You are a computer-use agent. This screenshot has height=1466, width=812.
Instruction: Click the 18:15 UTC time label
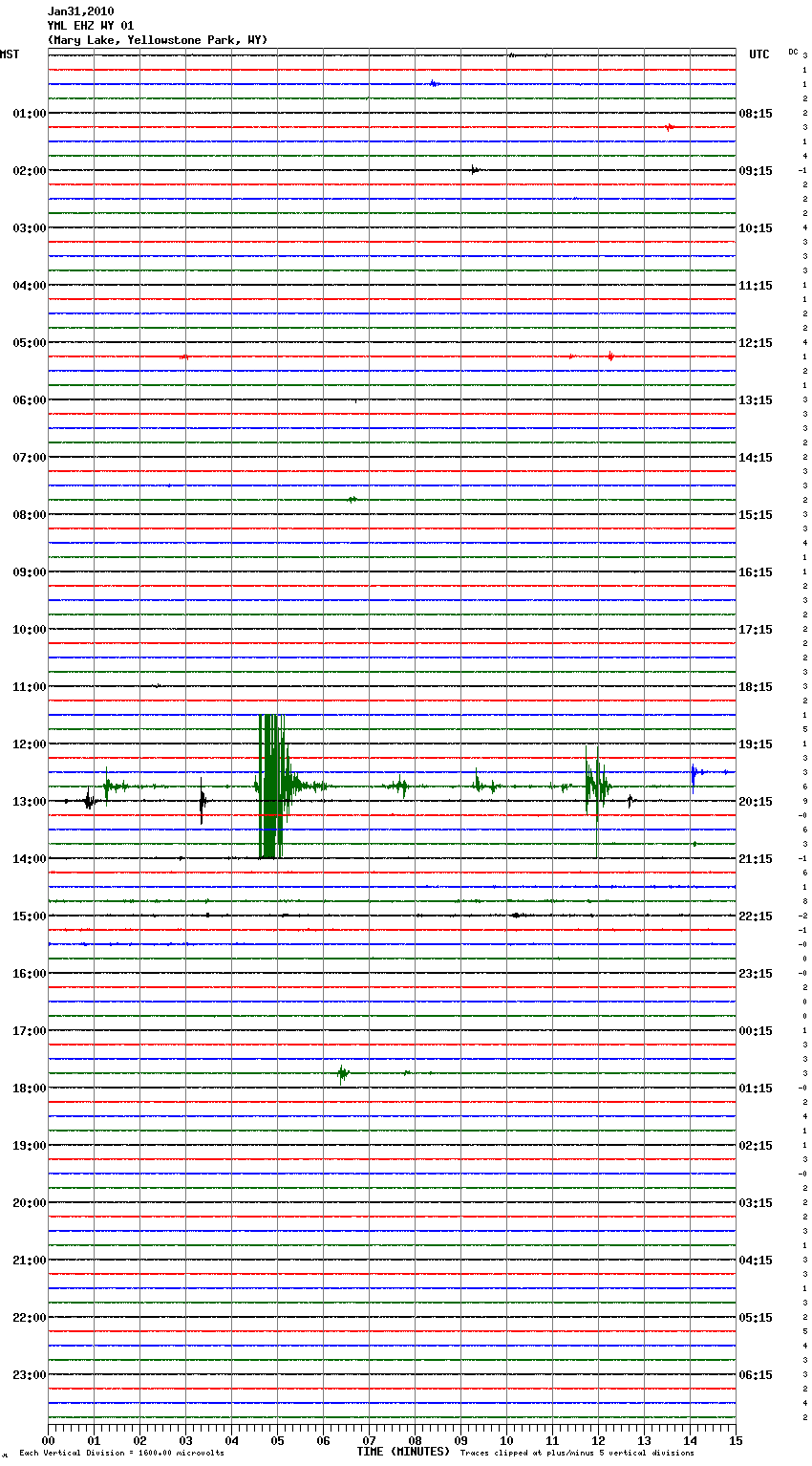(756, 687)
